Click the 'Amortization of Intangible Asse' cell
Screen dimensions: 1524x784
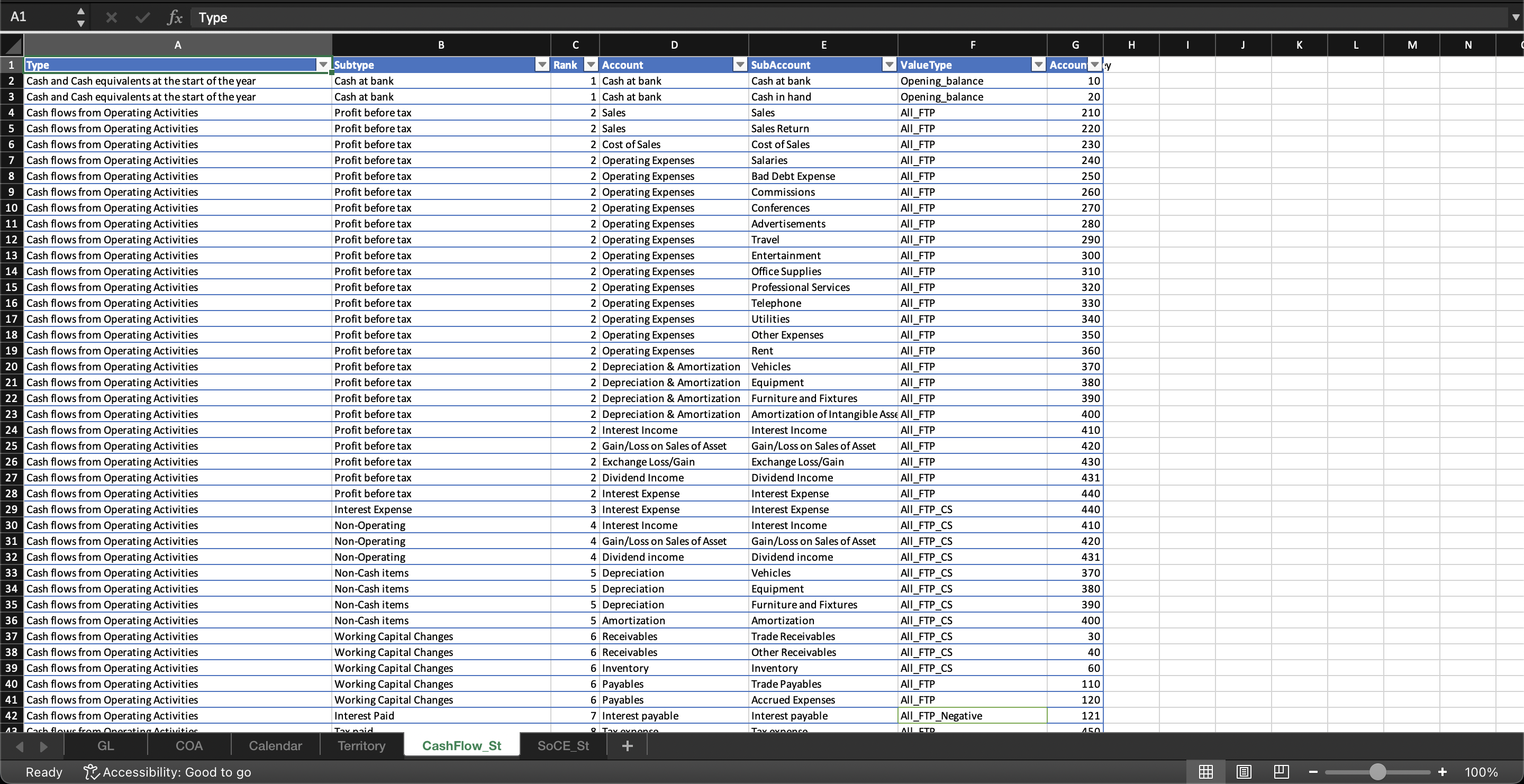823,414
